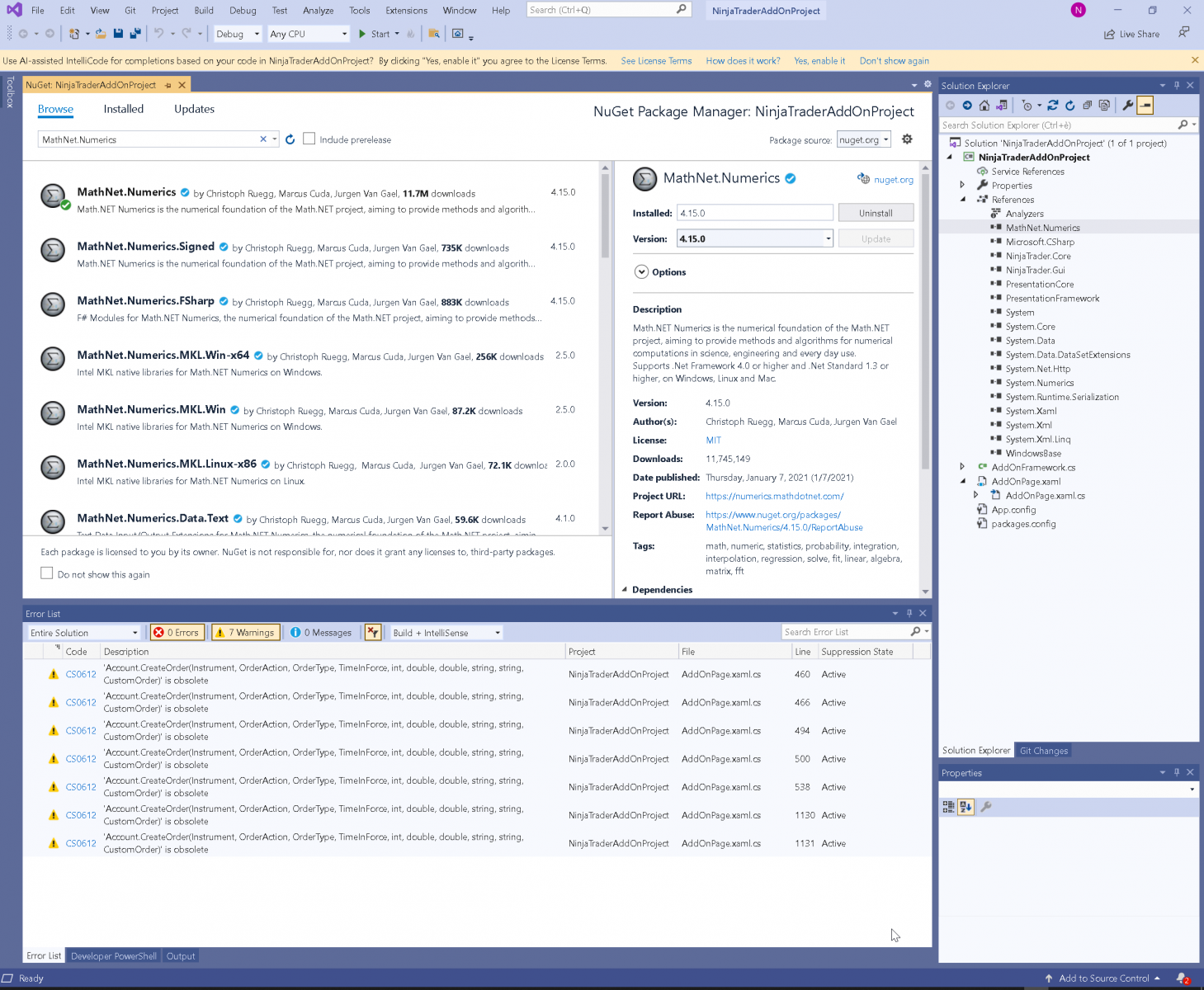Click Solution Explorer's solutions and folders switch icon

(x=1002, y=106)
